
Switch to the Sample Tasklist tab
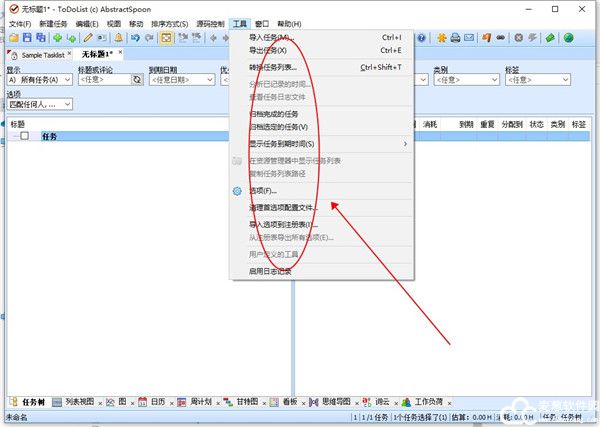point(42,53)
